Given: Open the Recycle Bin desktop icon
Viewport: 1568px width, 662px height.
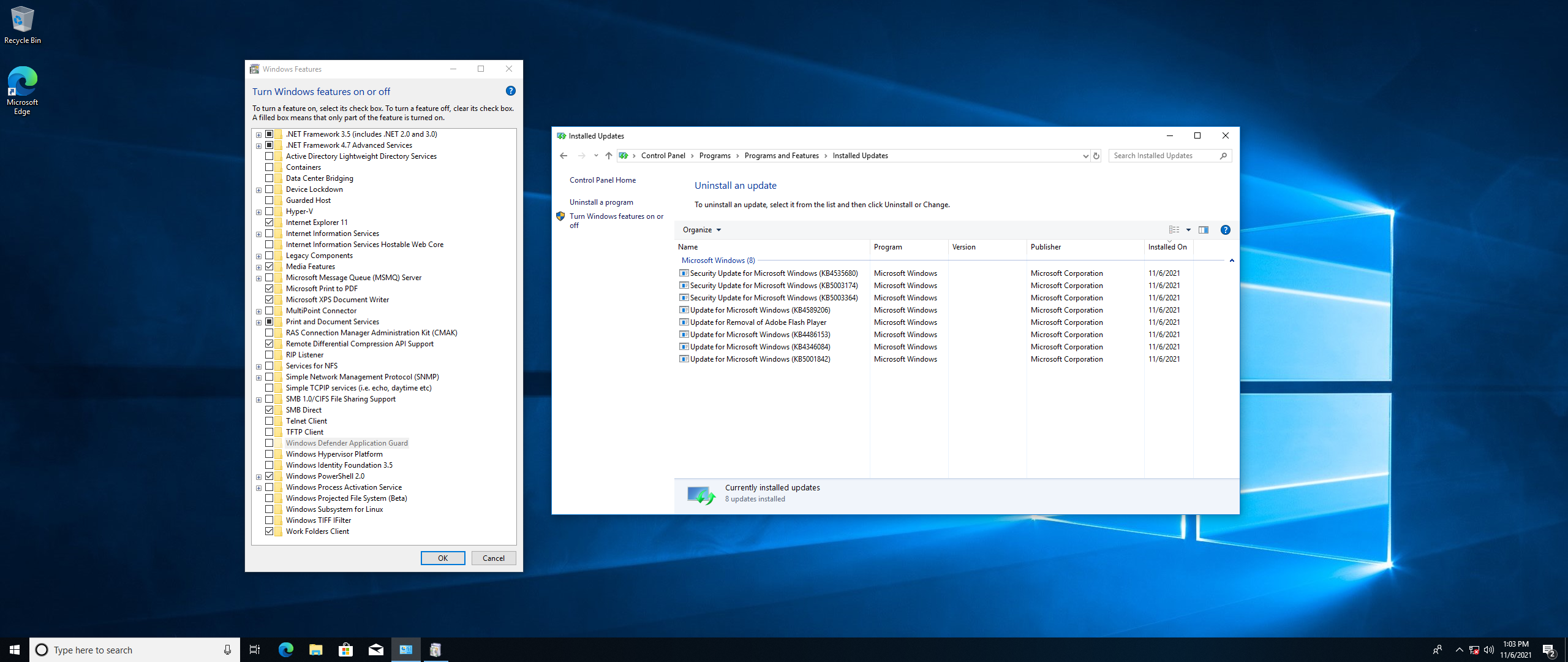Looking at the screenshot, I should tap(22, 25).
